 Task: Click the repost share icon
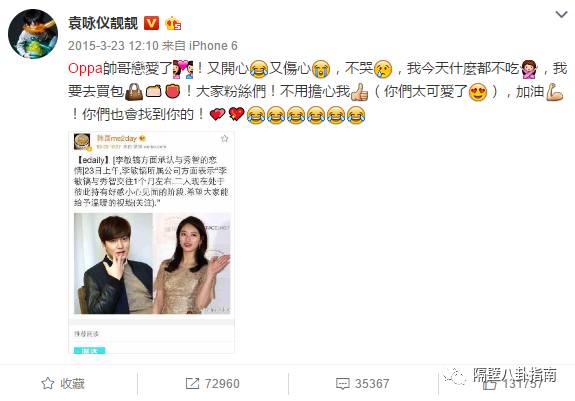(192, 383)
